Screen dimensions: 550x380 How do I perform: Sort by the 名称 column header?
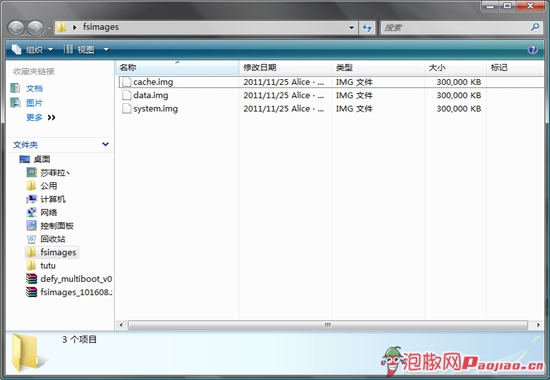click(x=177, y=67)
